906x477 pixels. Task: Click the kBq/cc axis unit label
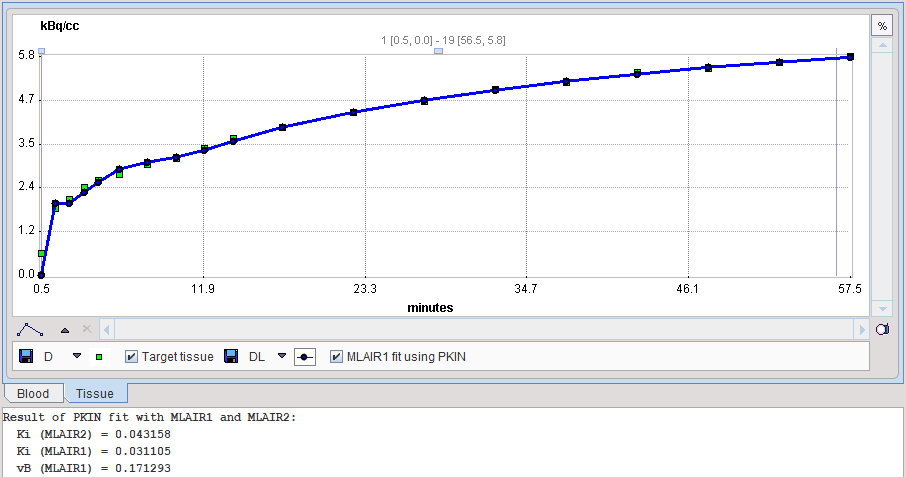pyautogui.click(x=60, y=26)
